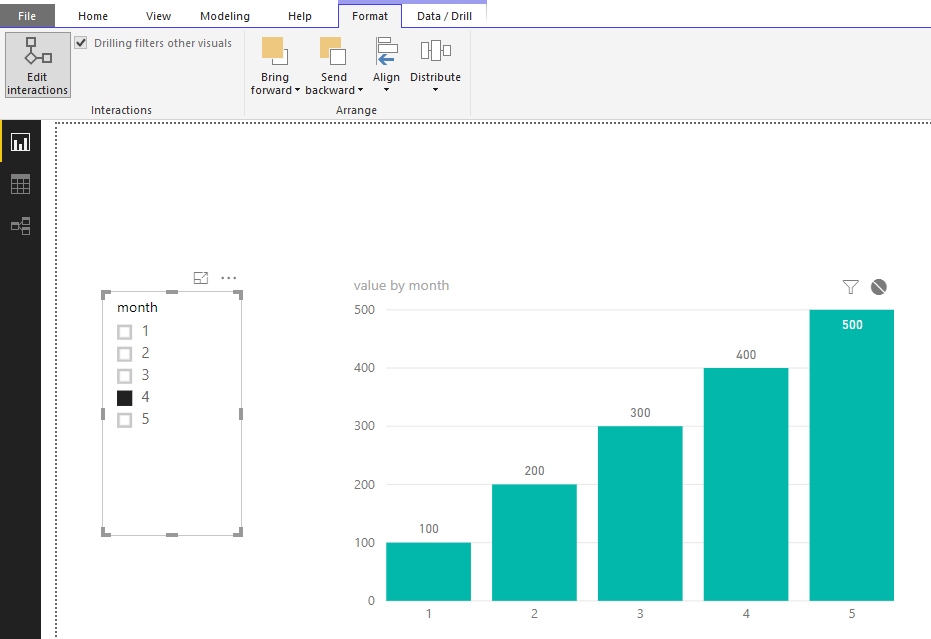Expand the Align dropdown arrow
The width and height of the screenshot is (931, 639).
pos(386,90)
